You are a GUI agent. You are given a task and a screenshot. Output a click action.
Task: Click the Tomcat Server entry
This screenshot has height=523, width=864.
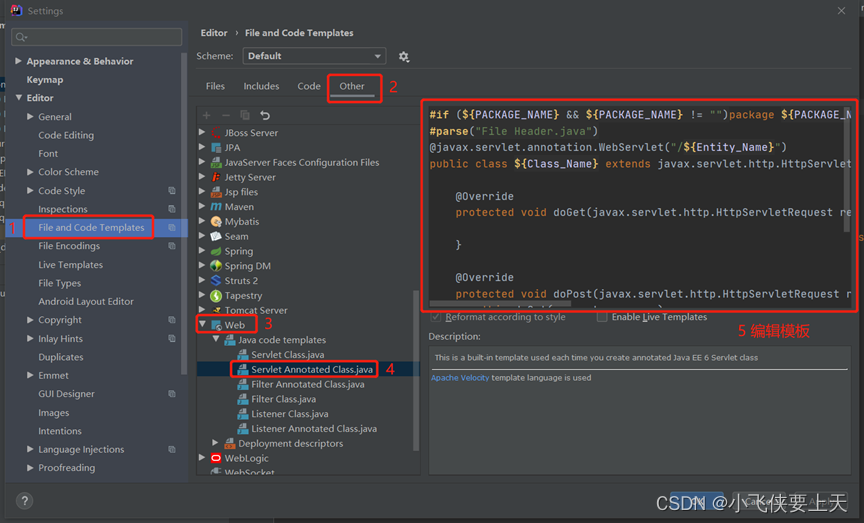256,310
